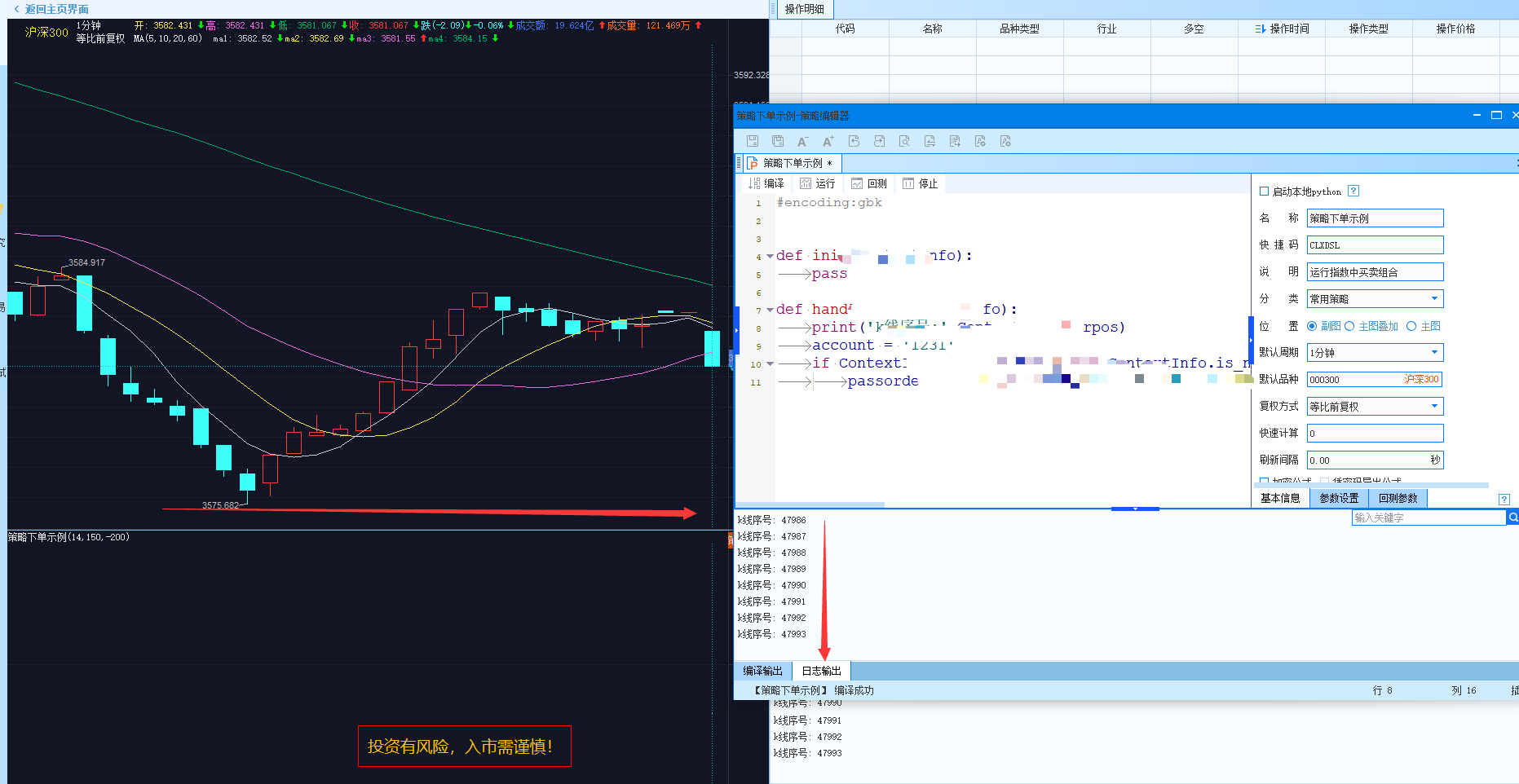
Task: Click the undo icon in editor toolbar
Action: pos(854,141)
